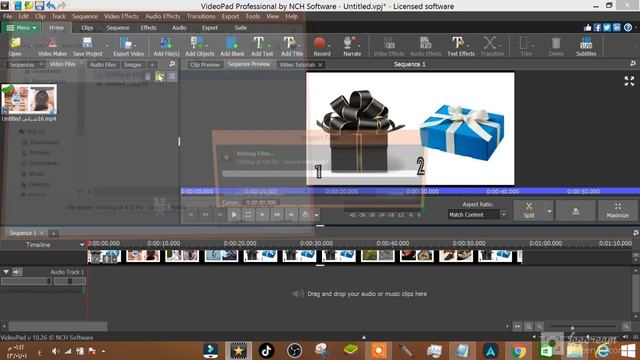640x360 pixels.
Task: Open TikTok from the taskbar
Action: [266, 351]
